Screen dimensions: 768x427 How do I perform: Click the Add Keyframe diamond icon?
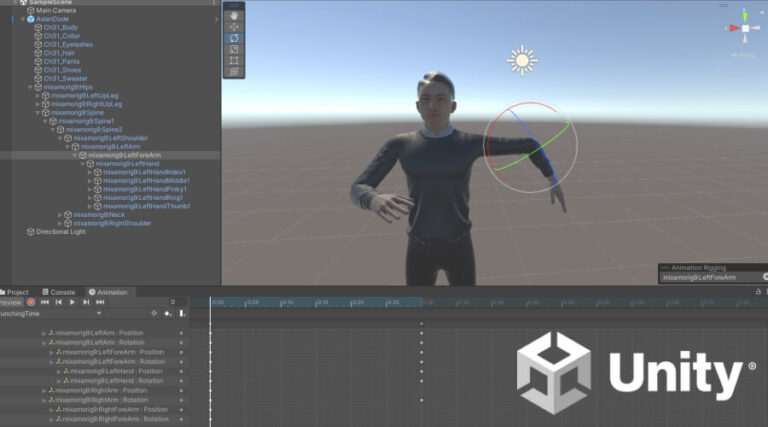153,313
